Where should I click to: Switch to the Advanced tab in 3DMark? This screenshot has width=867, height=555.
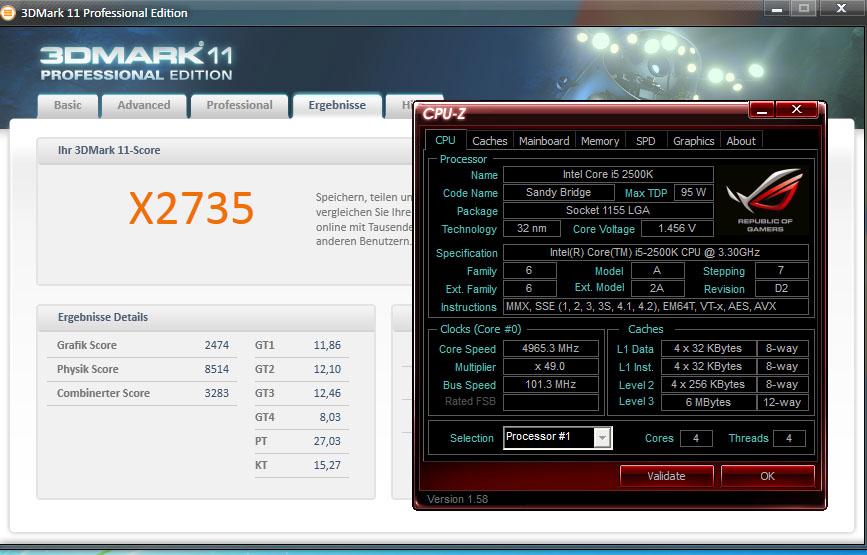(144, 105)
